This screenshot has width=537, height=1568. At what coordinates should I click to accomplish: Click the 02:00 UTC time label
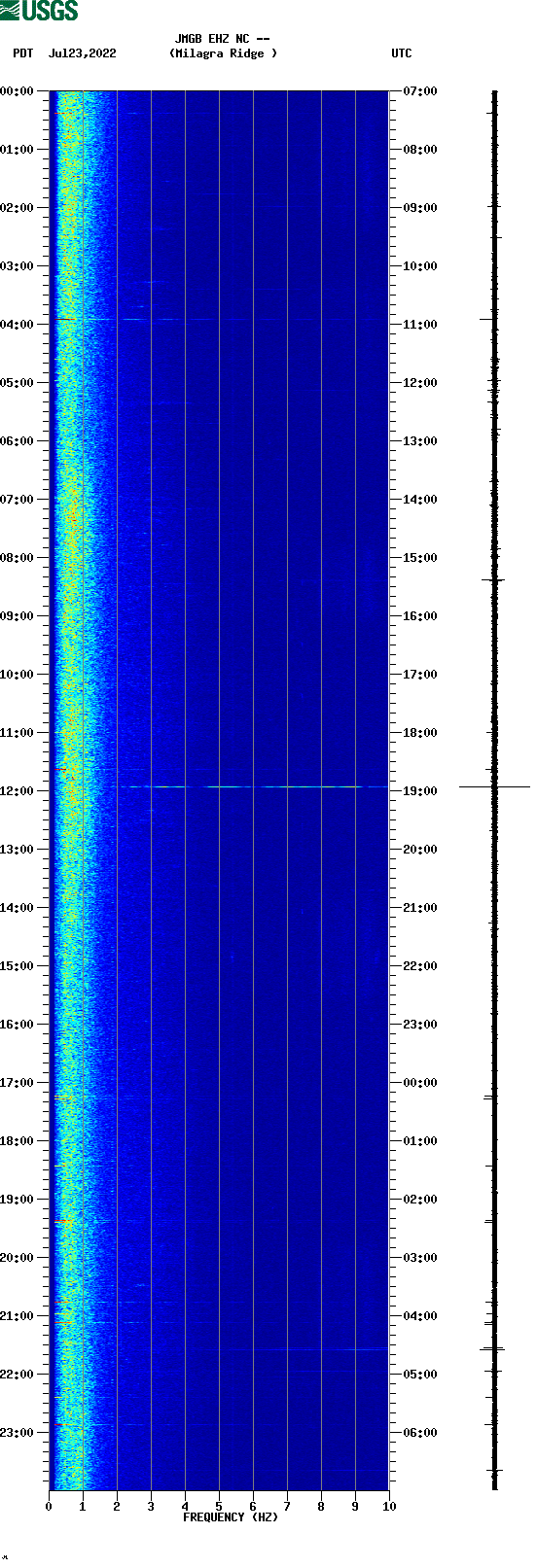click(x=419, y=1200)
